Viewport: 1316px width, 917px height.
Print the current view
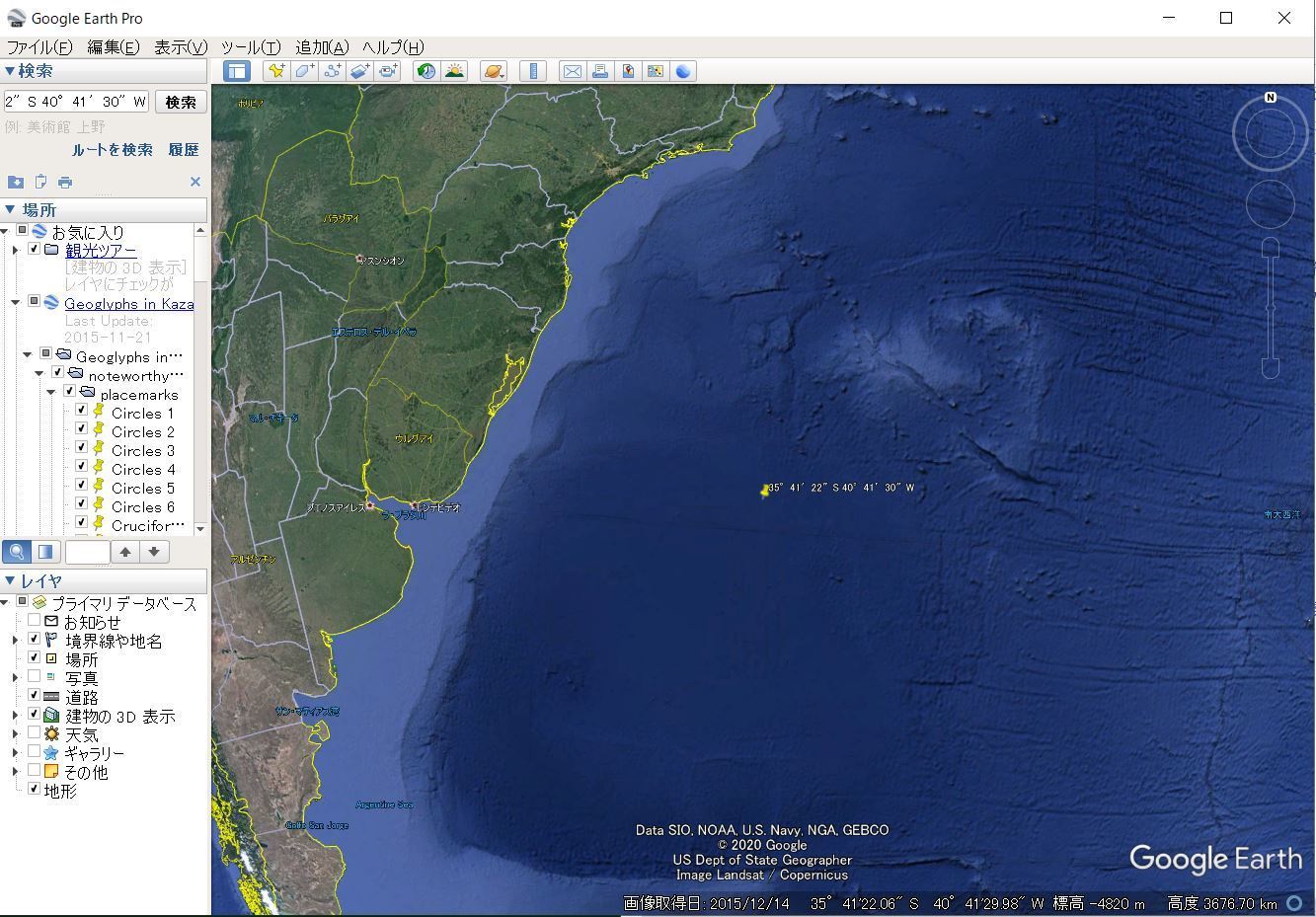click(x=599, y=71)
